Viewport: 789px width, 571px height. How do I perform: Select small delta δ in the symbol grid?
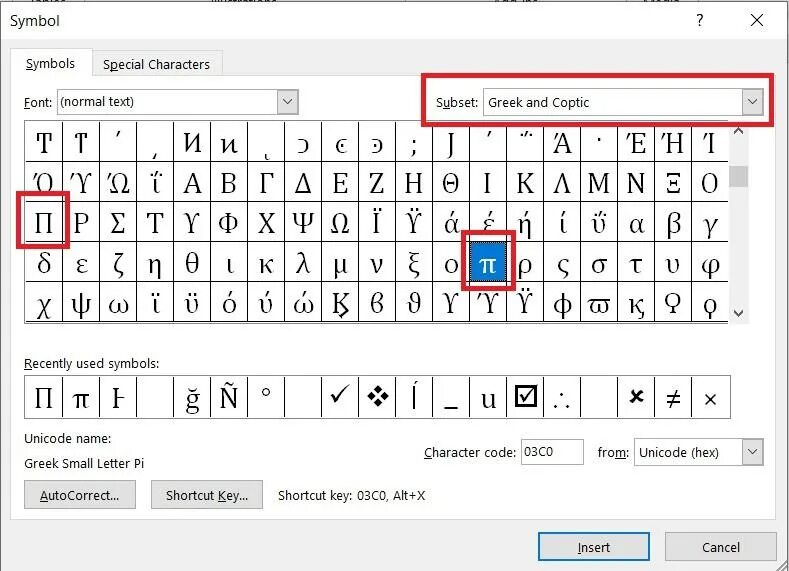pos(44,263)
